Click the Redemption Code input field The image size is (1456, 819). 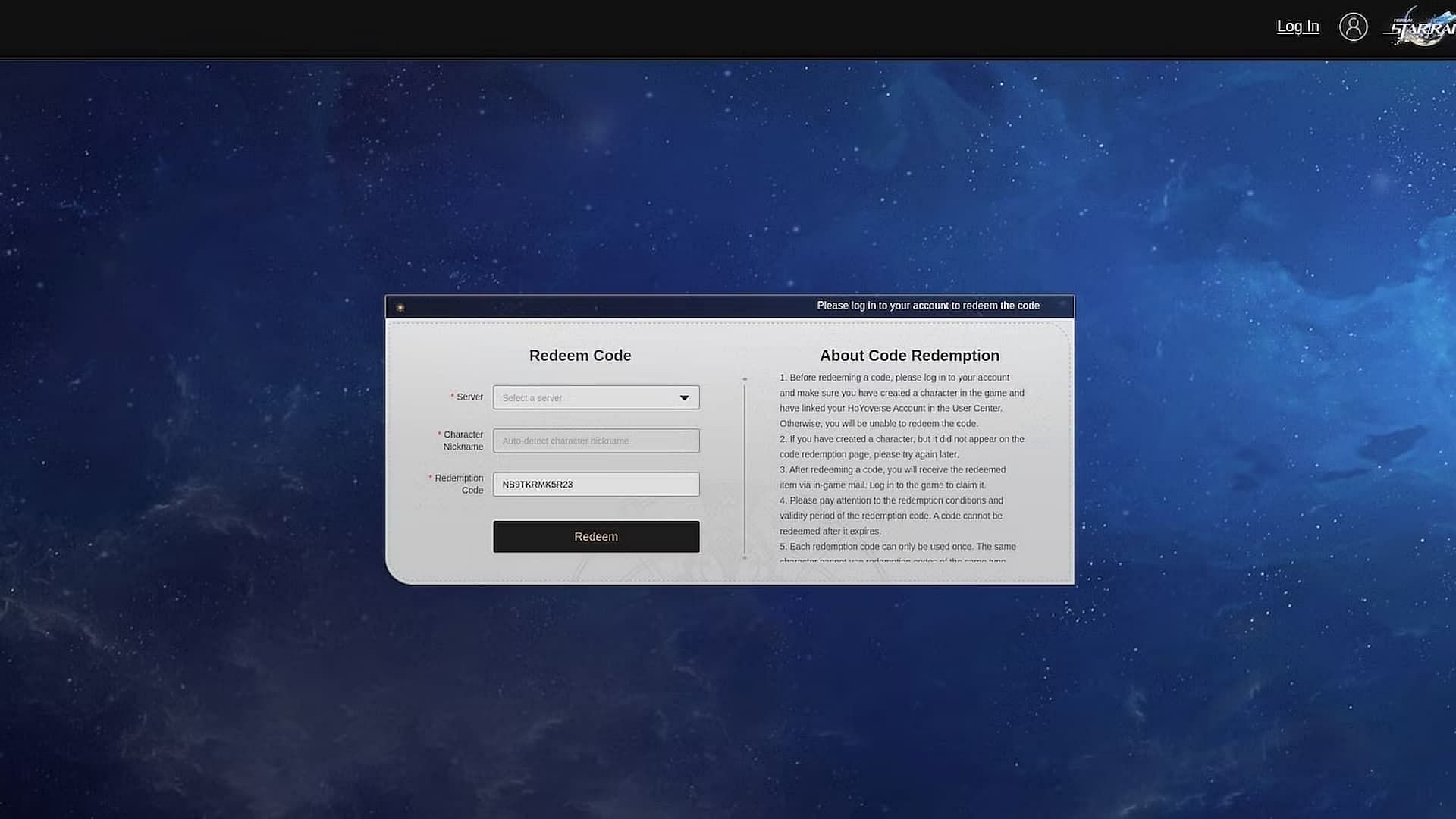coord(596,485)
